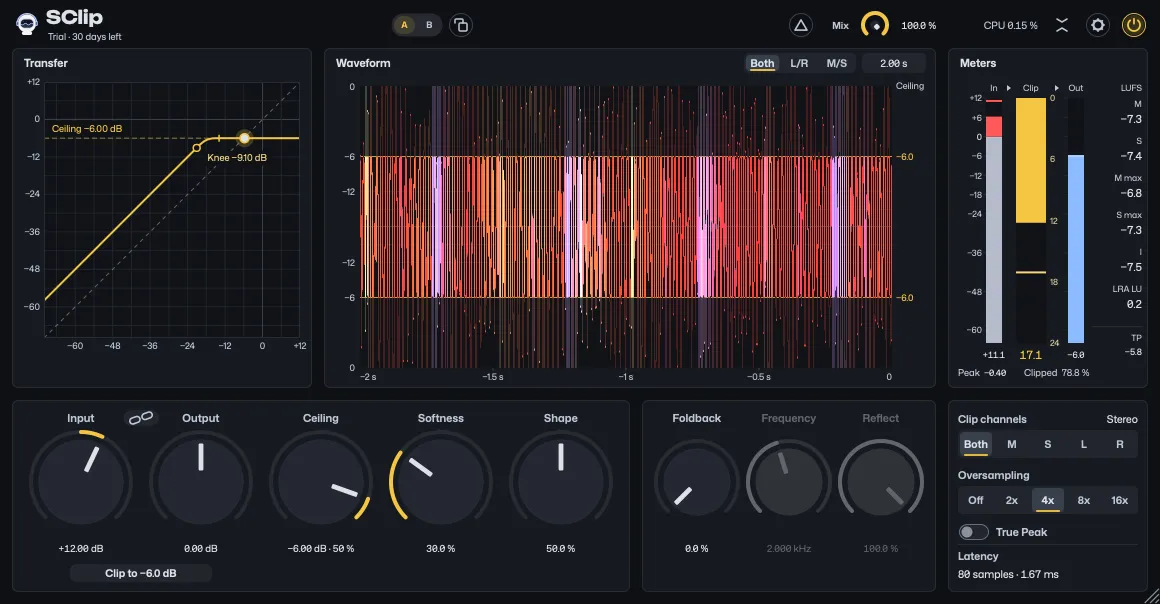The width and height of the screenshot is (1160, 604).
Task: Click the Output knob
Action: 200,482
